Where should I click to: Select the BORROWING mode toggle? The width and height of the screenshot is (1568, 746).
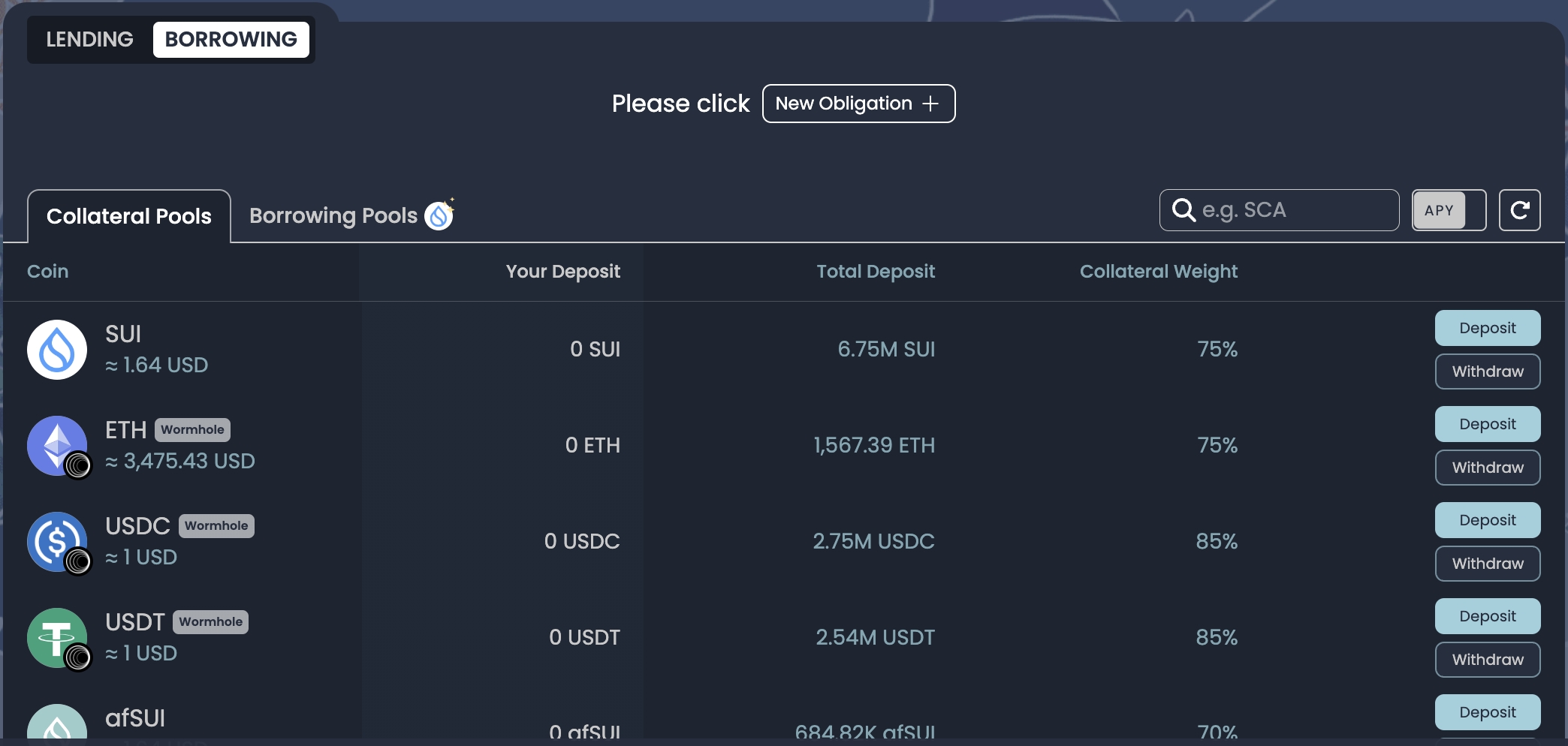[231, 40]
